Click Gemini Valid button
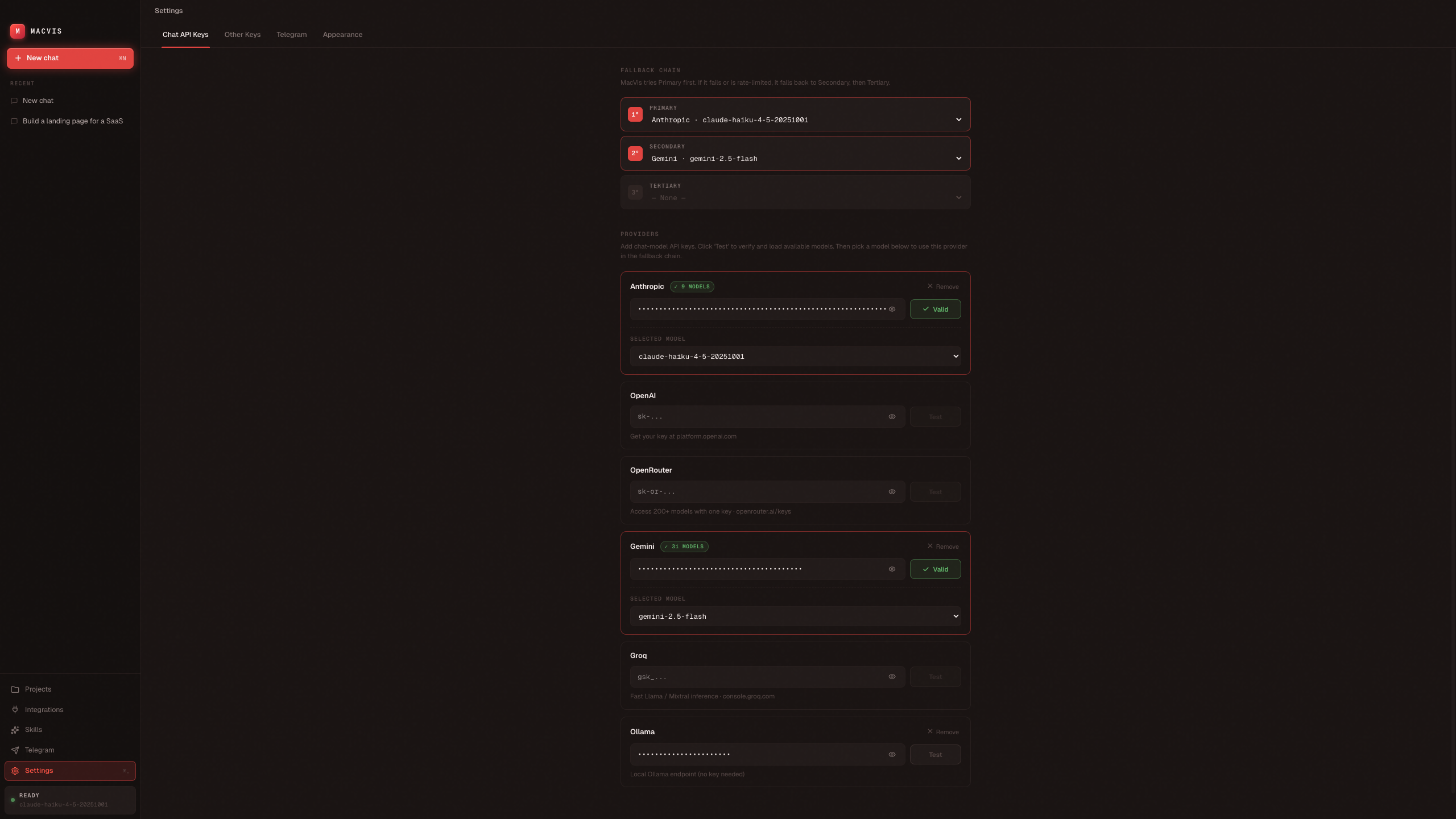Screen dimensions: 1456x819 935,569
